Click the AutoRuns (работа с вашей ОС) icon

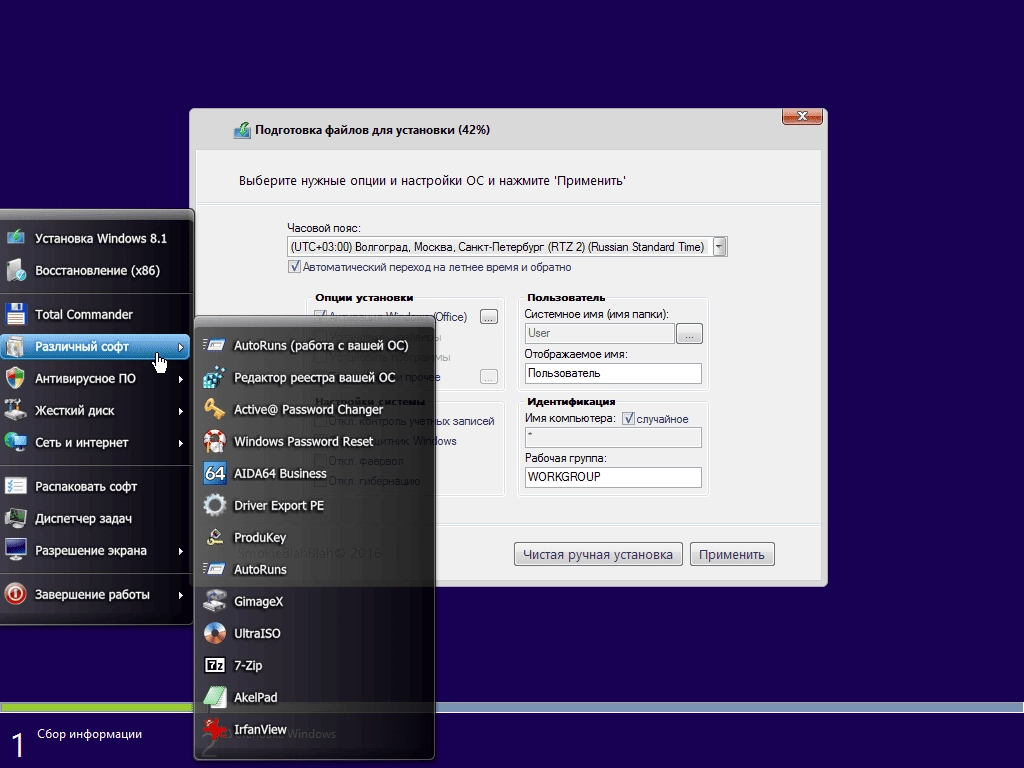pyautogui.click(x=214, y=345)
